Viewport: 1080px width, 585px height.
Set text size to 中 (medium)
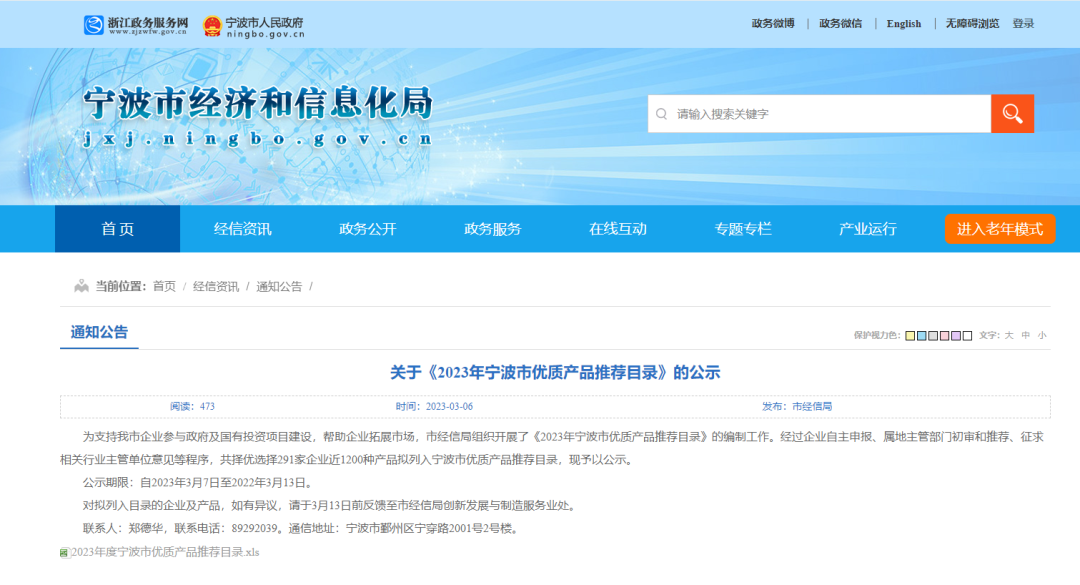pyautogui.click(x=1025, y=336)
